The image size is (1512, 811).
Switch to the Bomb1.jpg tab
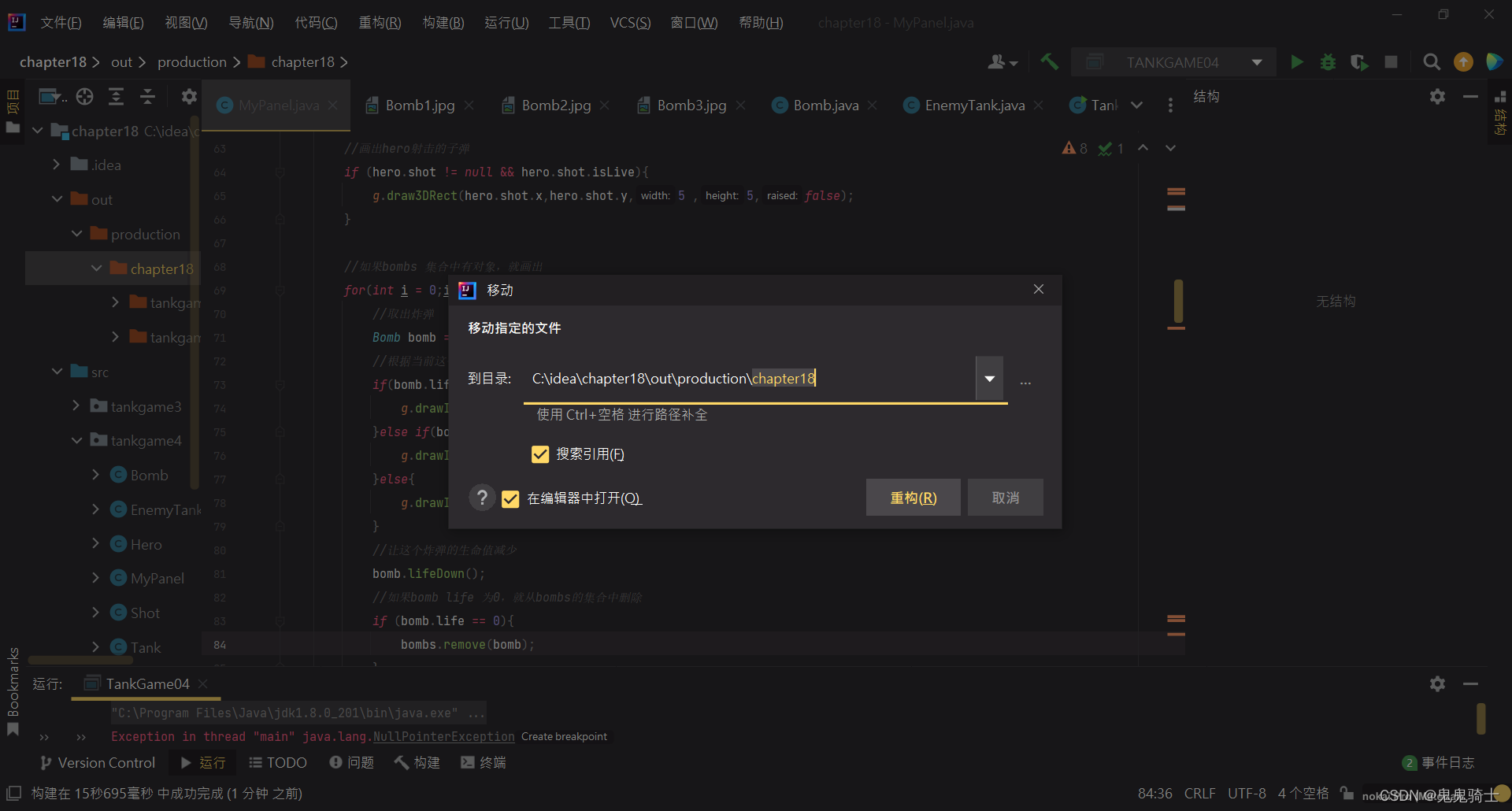[x=420, y=105]
